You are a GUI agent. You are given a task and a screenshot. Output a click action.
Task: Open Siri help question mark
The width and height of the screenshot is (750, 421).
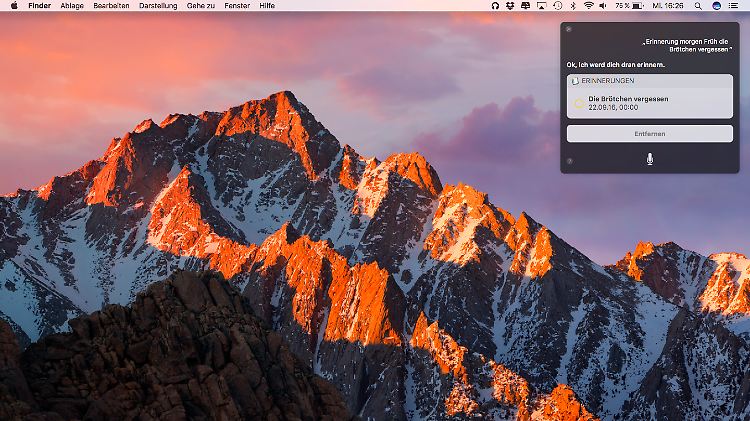click(x=569, y=161)
